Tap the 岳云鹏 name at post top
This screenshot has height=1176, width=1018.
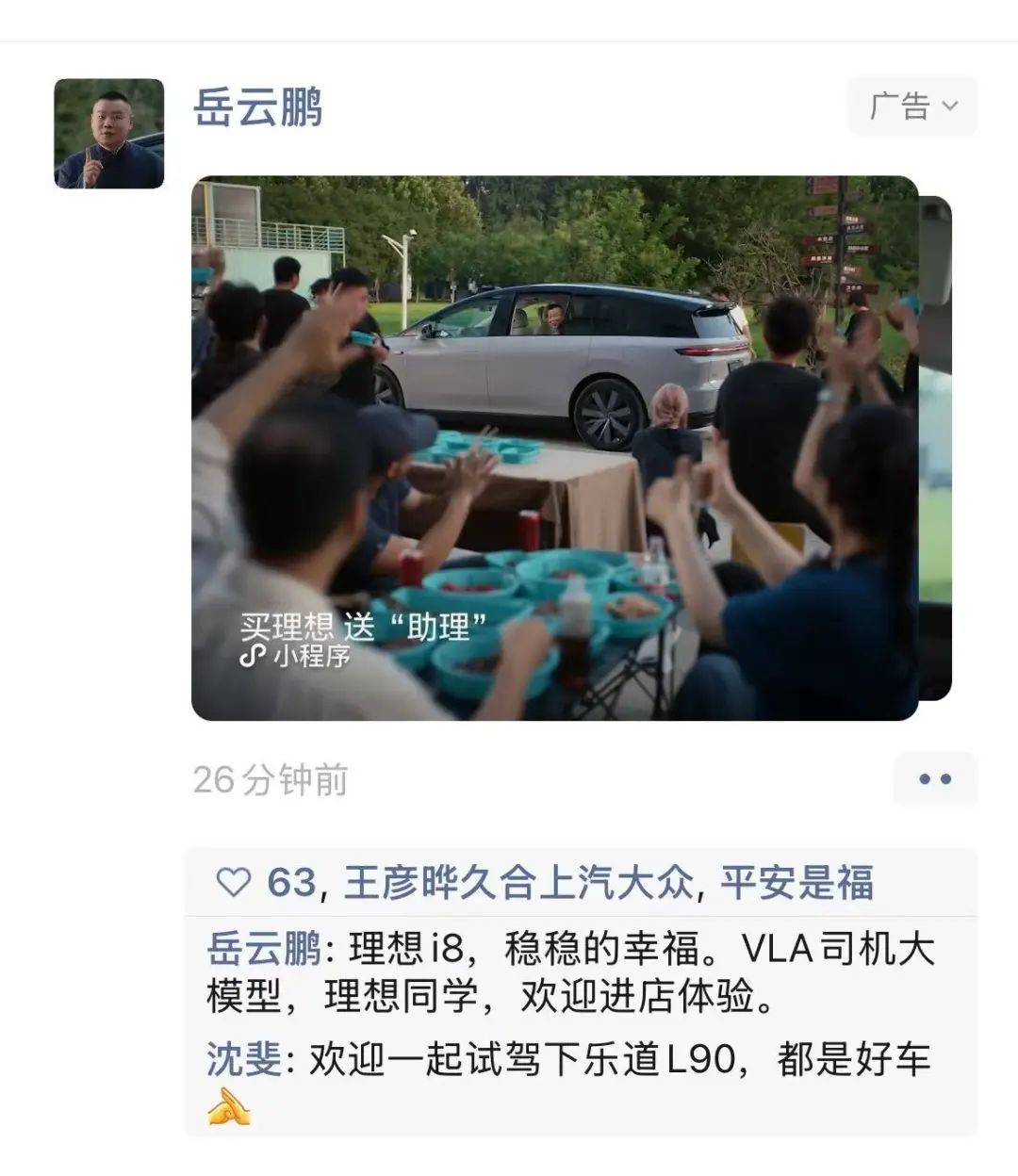[258, 107]
